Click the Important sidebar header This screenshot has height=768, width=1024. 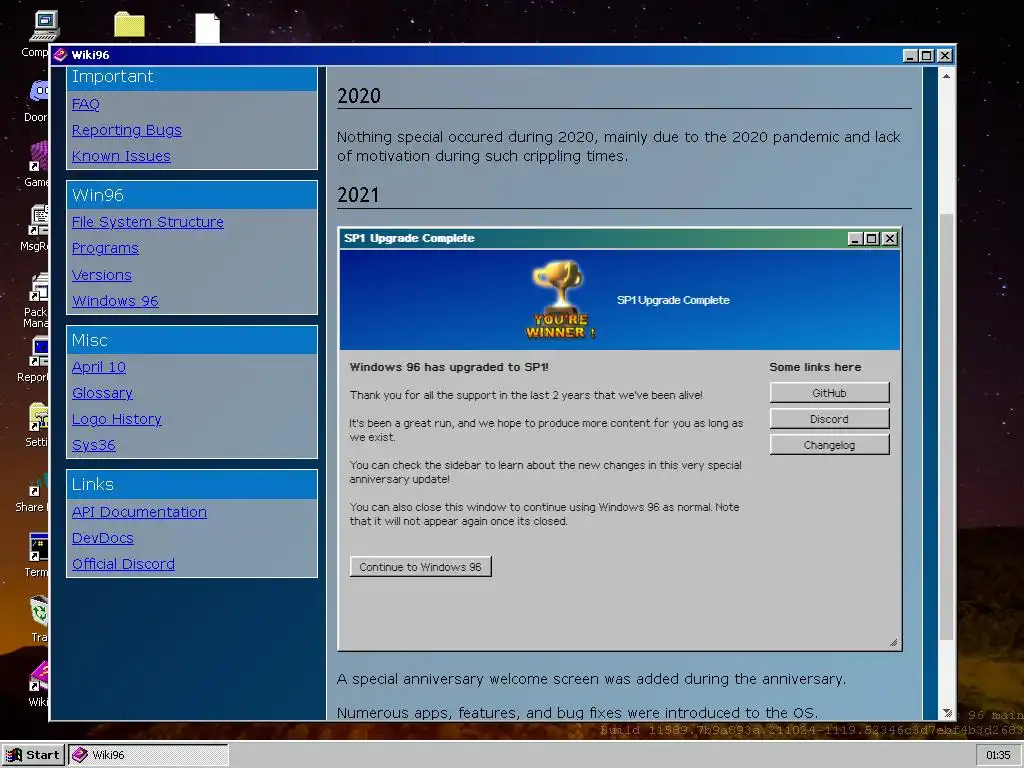[192, 77]
